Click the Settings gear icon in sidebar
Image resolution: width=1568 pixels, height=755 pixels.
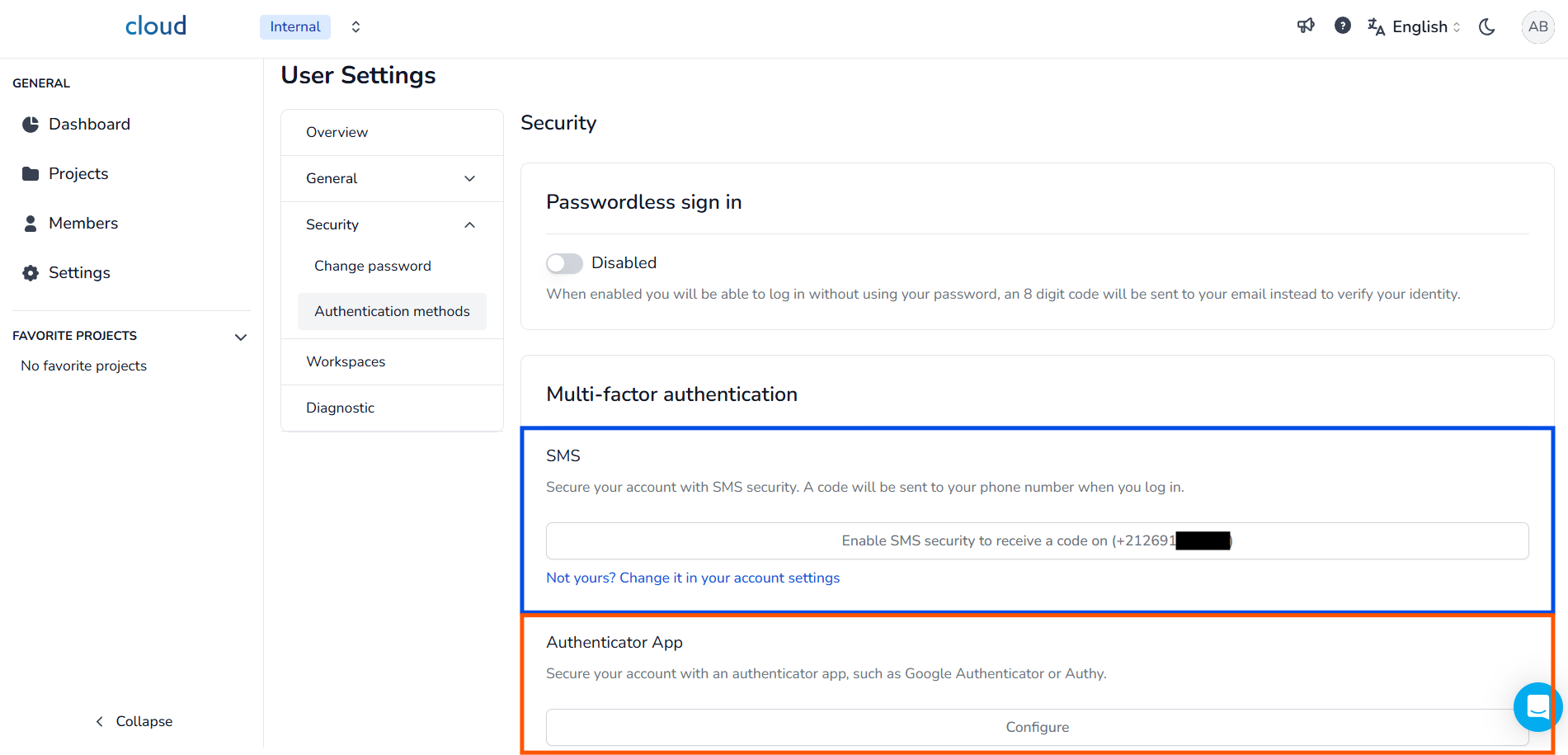(x=31, y=273)
